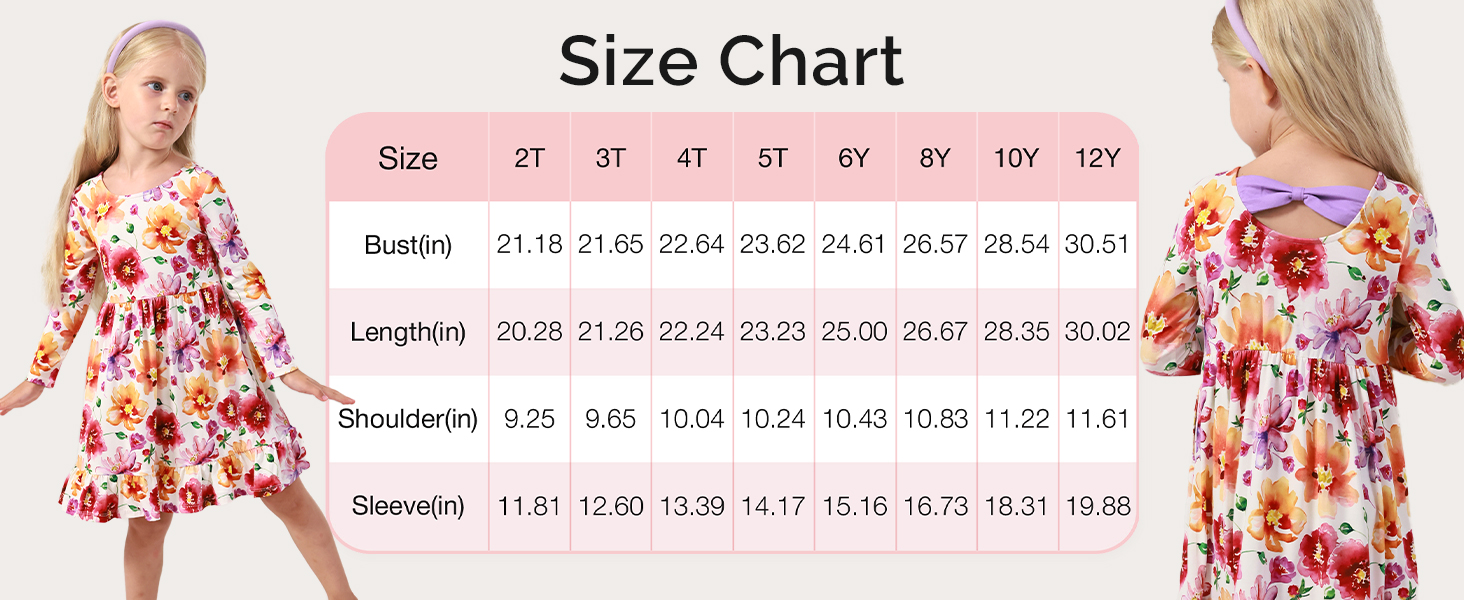The image size is (1464, 600).
Task: Click the "Size" header cell
Action: [x=408, y=158]
